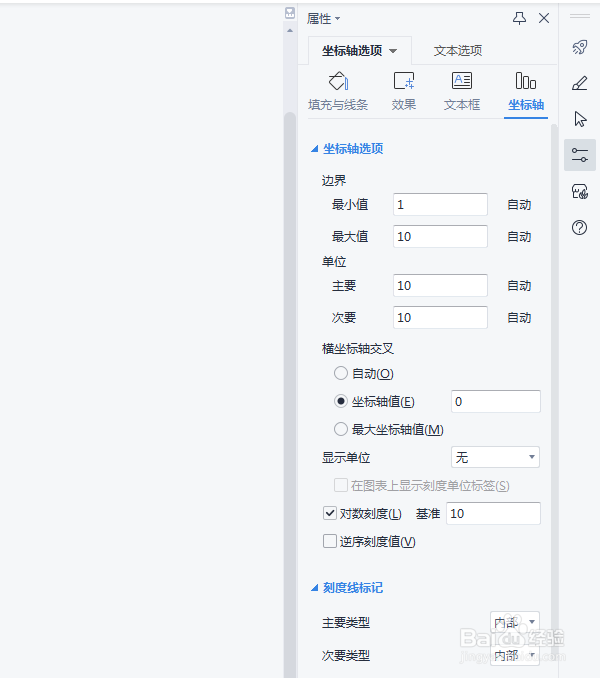
Task: Open the 坐标轴选项 tab dropdown arrow
Action: [393, 51]
